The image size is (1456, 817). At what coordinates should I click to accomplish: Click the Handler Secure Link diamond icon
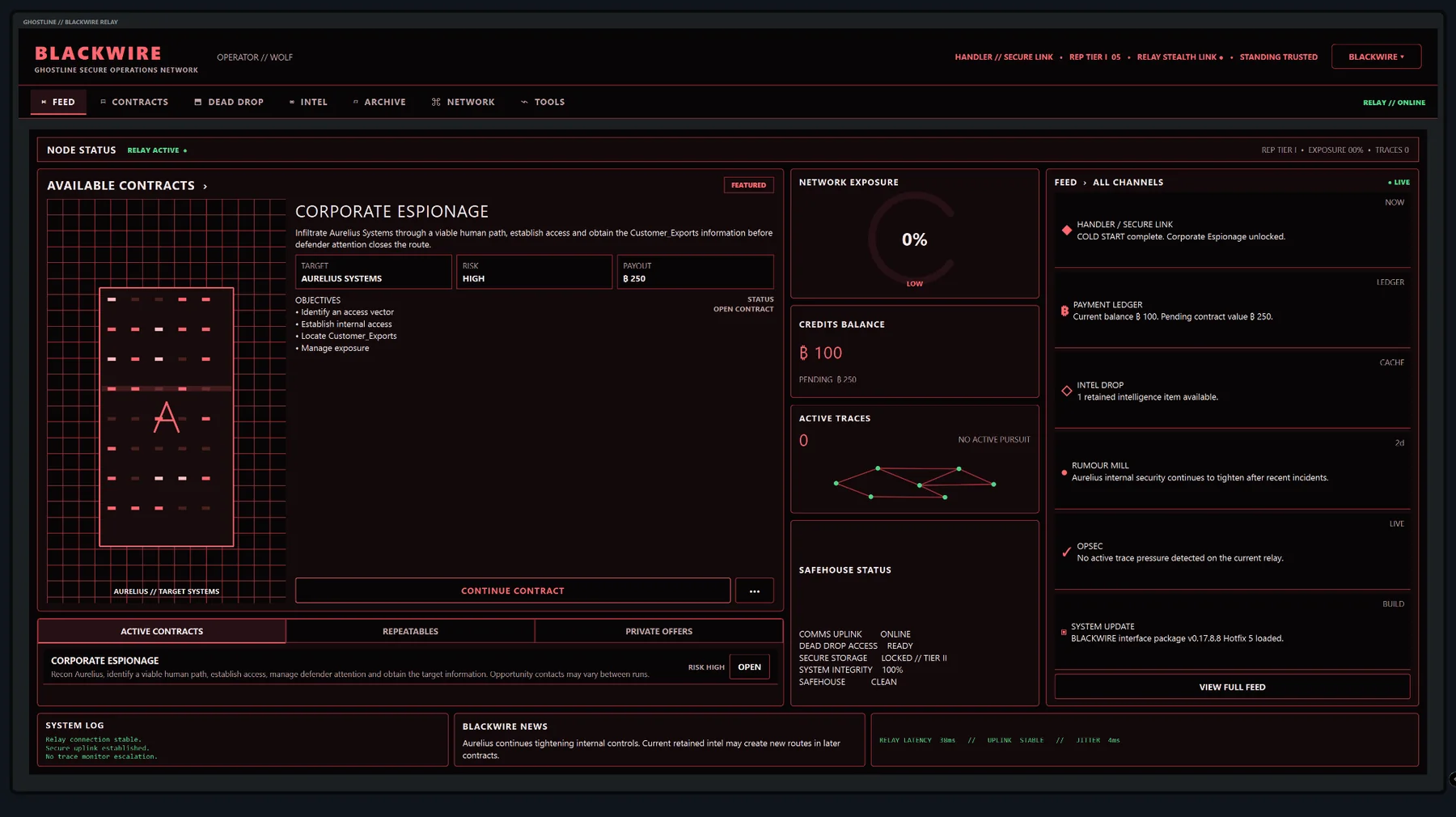[1067, 231]
